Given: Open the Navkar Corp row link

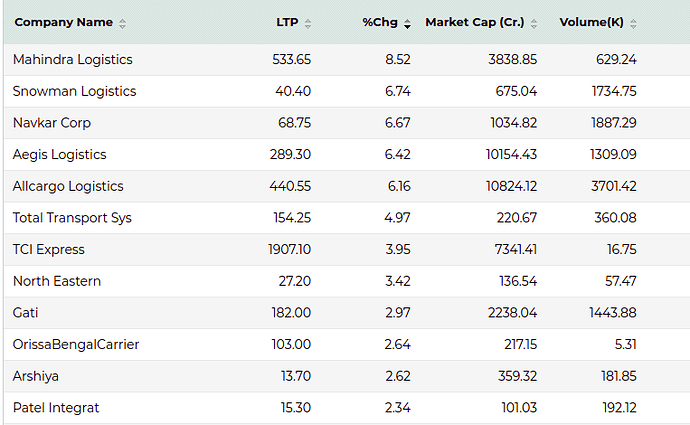Looking at the screenshot, I should click(x=52, y=123).
